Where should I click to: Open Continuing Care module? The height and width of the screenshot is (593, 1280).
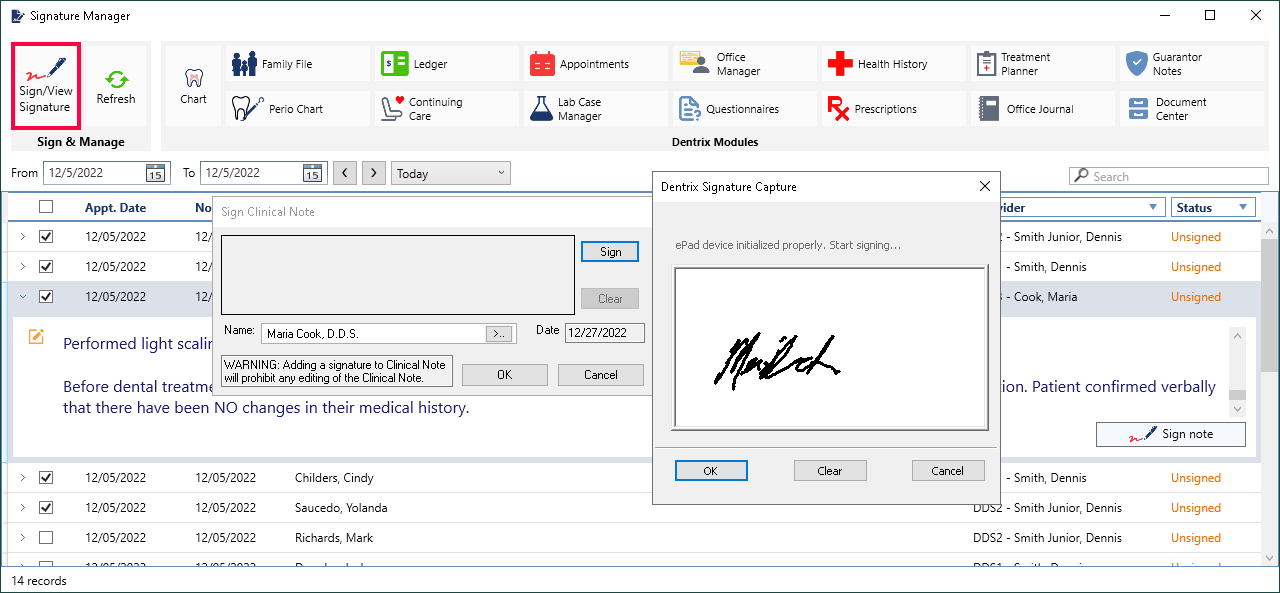tap(447, 109)
